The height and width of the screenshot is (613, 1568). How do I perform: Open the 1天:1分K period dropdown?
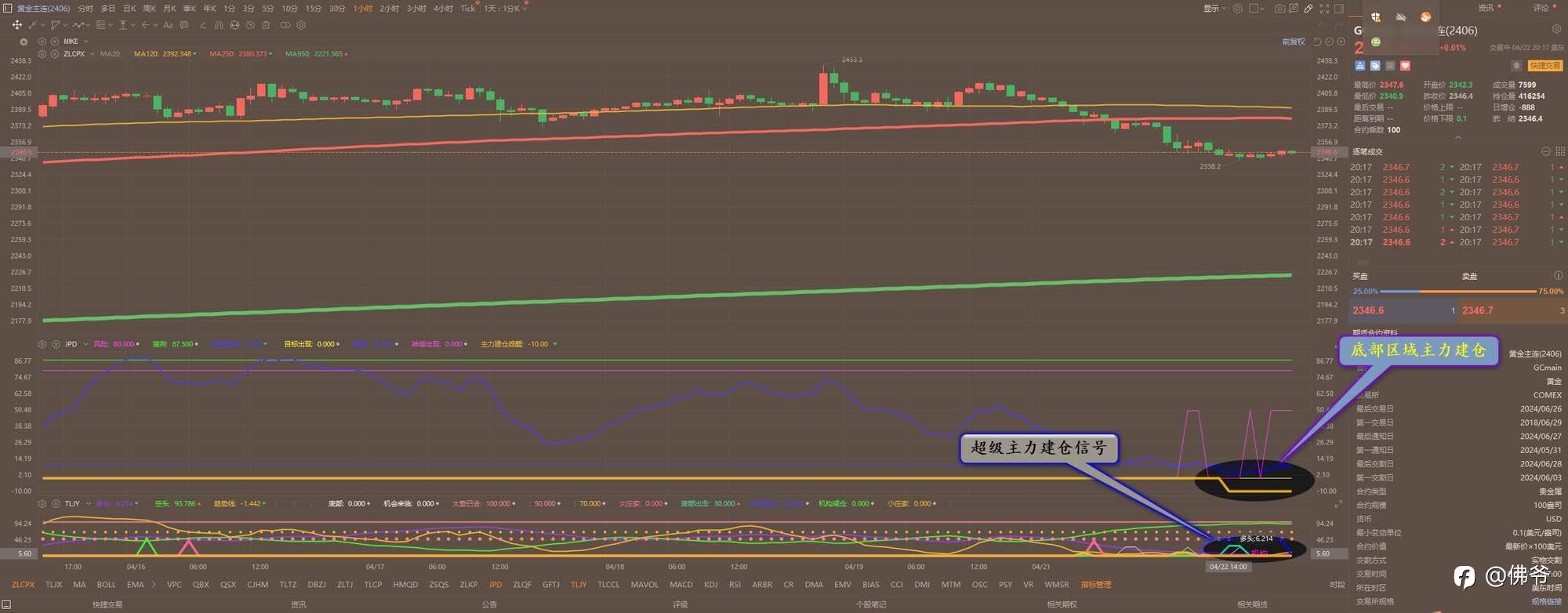click(506, 9)
